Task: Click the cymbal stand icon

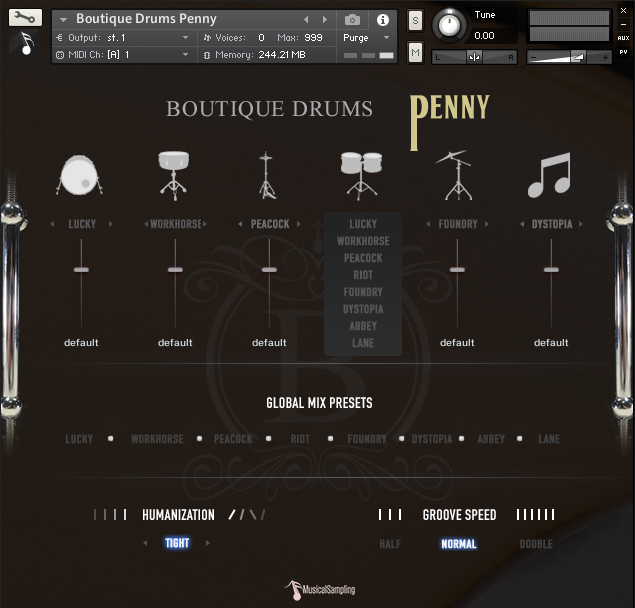Action: point(456,175)
